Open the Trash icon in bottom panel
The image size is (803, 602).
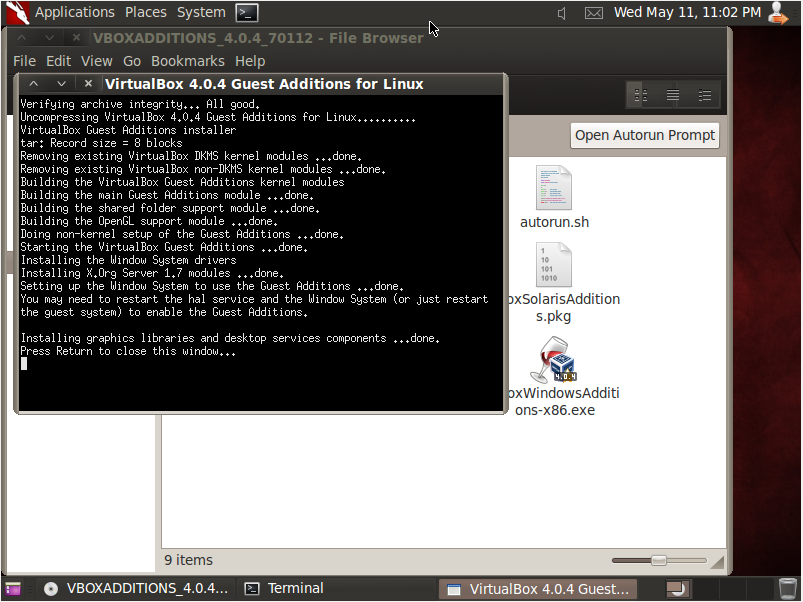[x=788, y=589]
